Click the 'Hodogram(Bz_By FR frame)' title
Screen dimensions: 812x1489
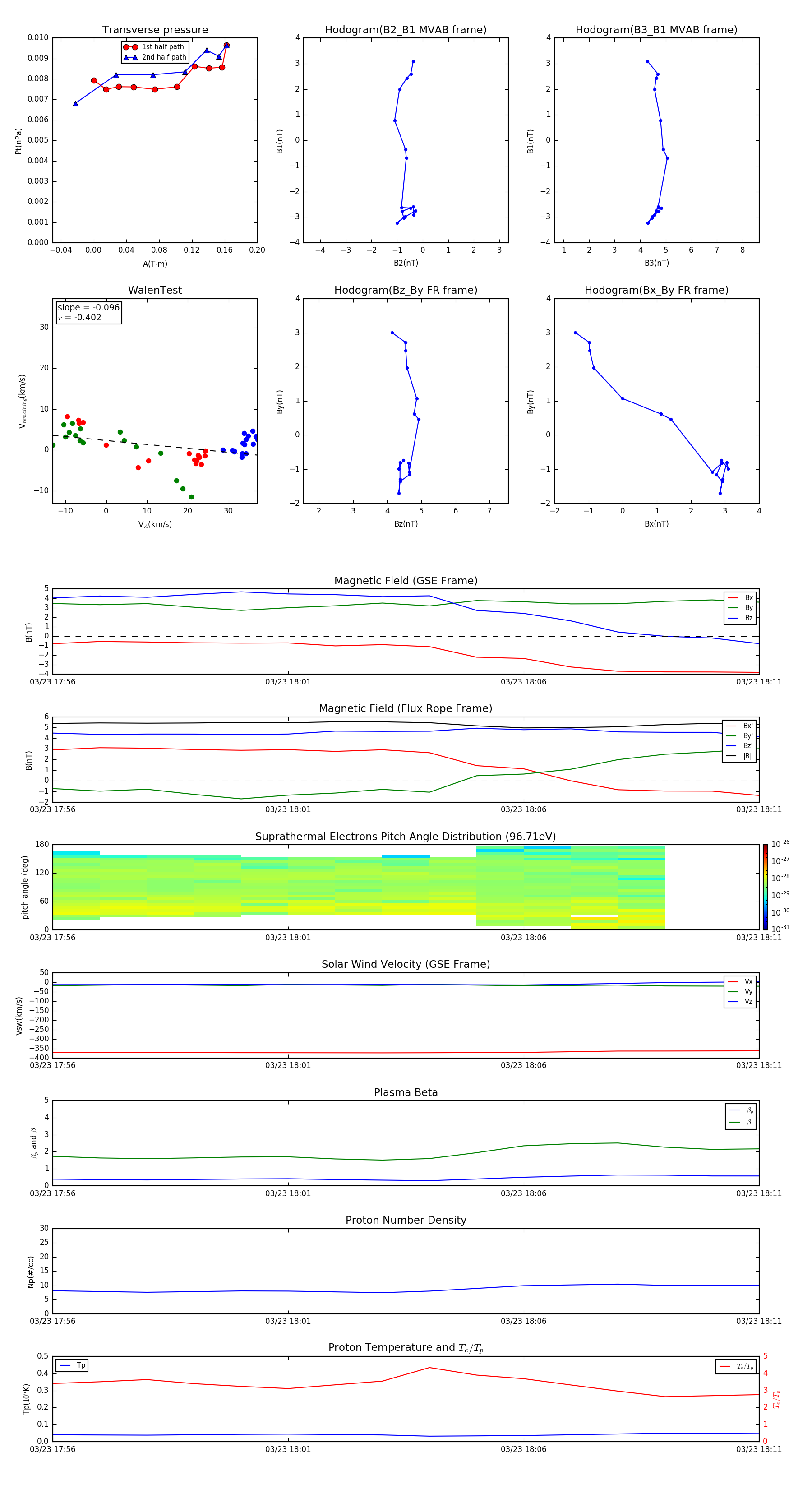406,290
